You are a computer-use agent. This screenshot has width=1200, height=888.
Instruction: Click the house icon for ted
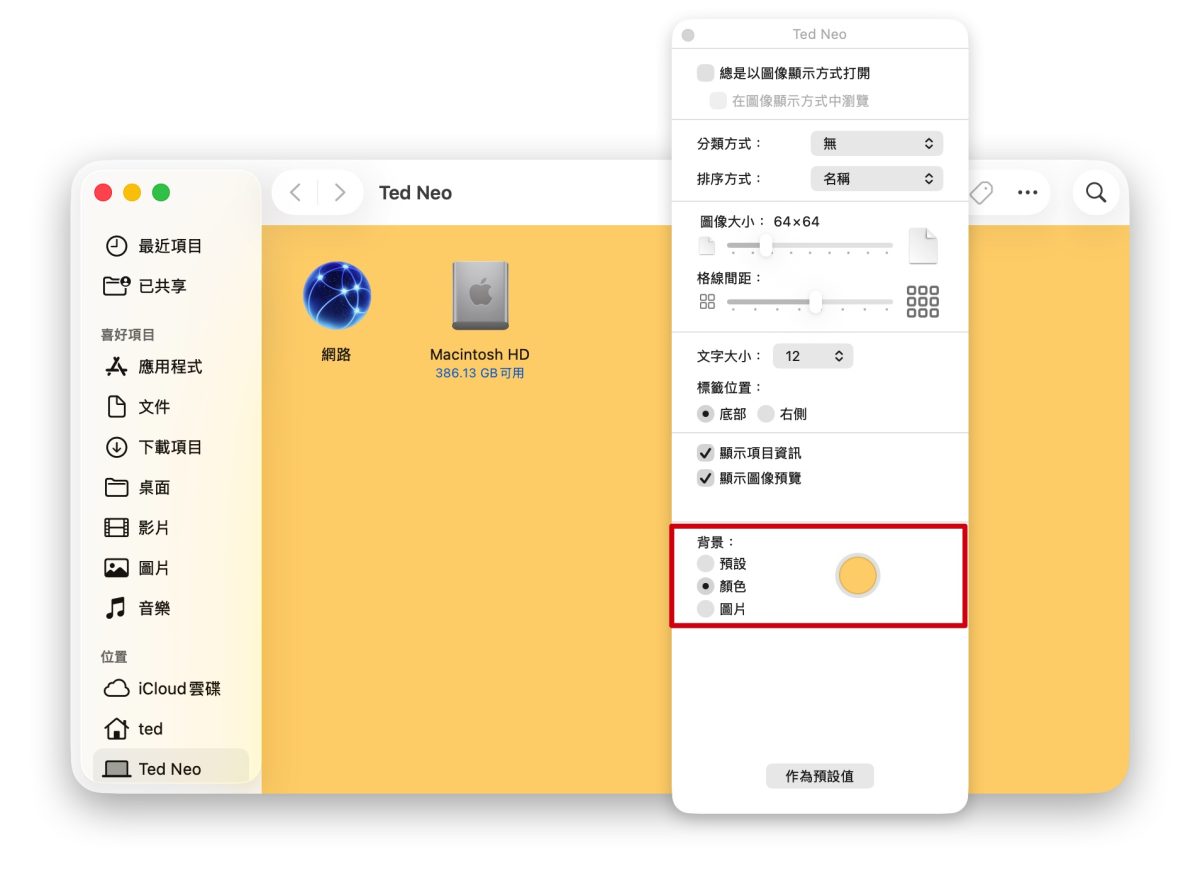[x=117, y=728]
